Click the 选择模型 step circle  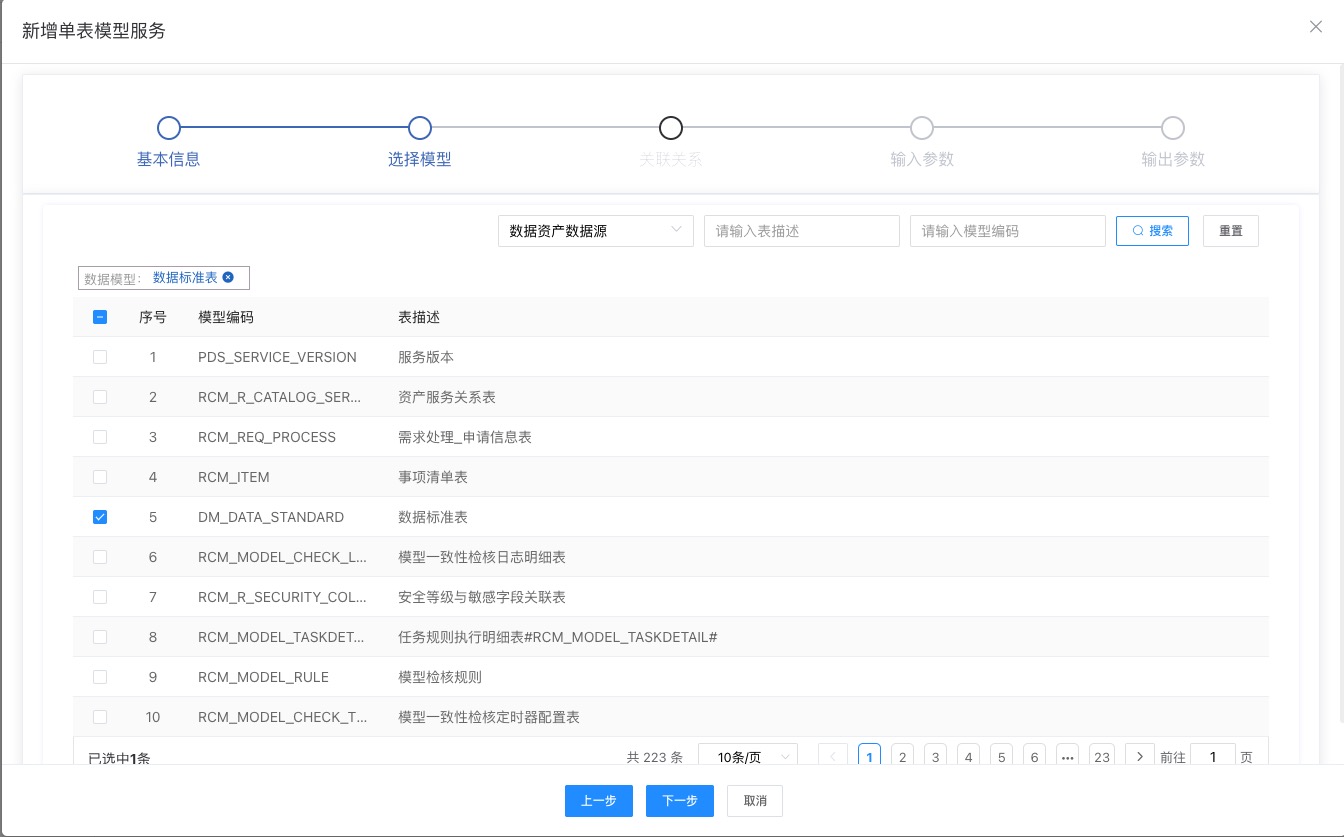tap(420, 128)
